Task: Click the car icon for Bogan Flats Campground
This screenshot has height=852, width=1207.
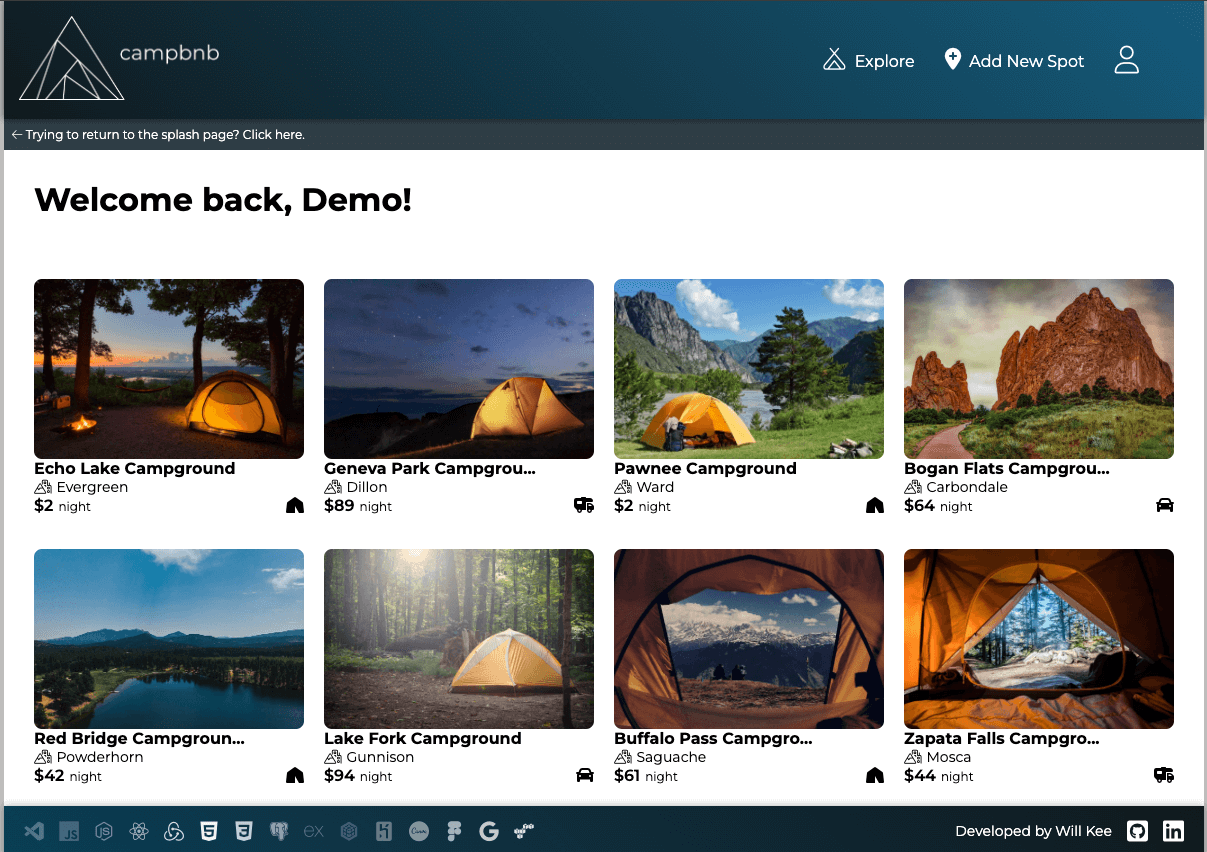Action: (1164, 506)
